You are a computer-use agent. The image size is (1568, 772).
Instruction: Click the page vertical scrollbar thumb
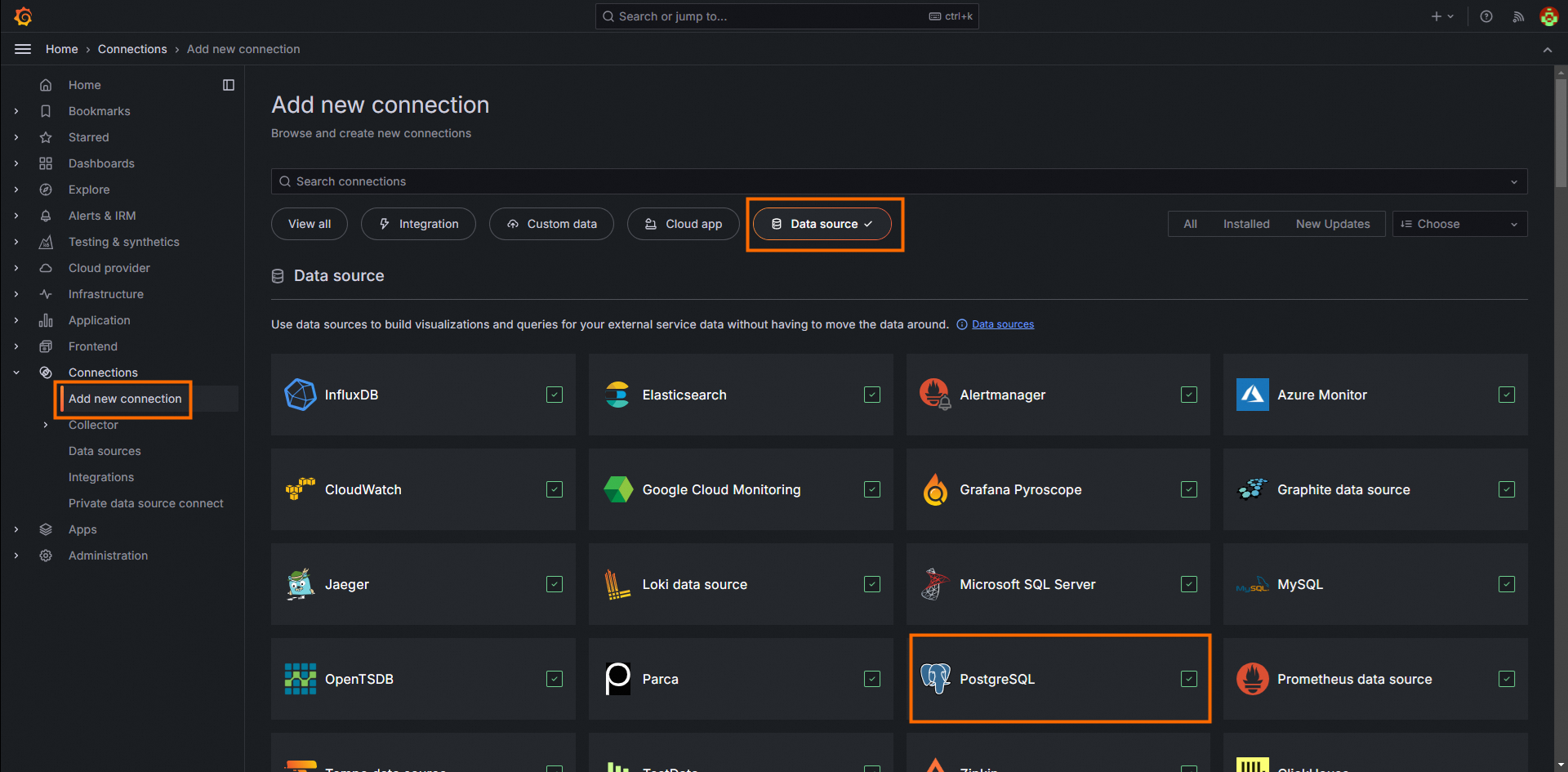(x=1561, y=131)
